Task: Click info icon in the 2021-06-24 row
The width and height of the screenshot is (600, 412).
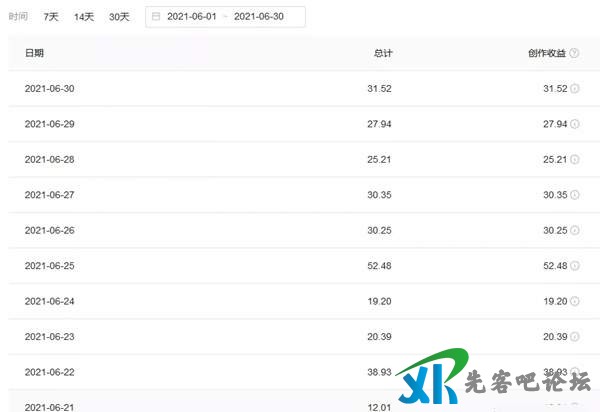Action: point(575,301)
